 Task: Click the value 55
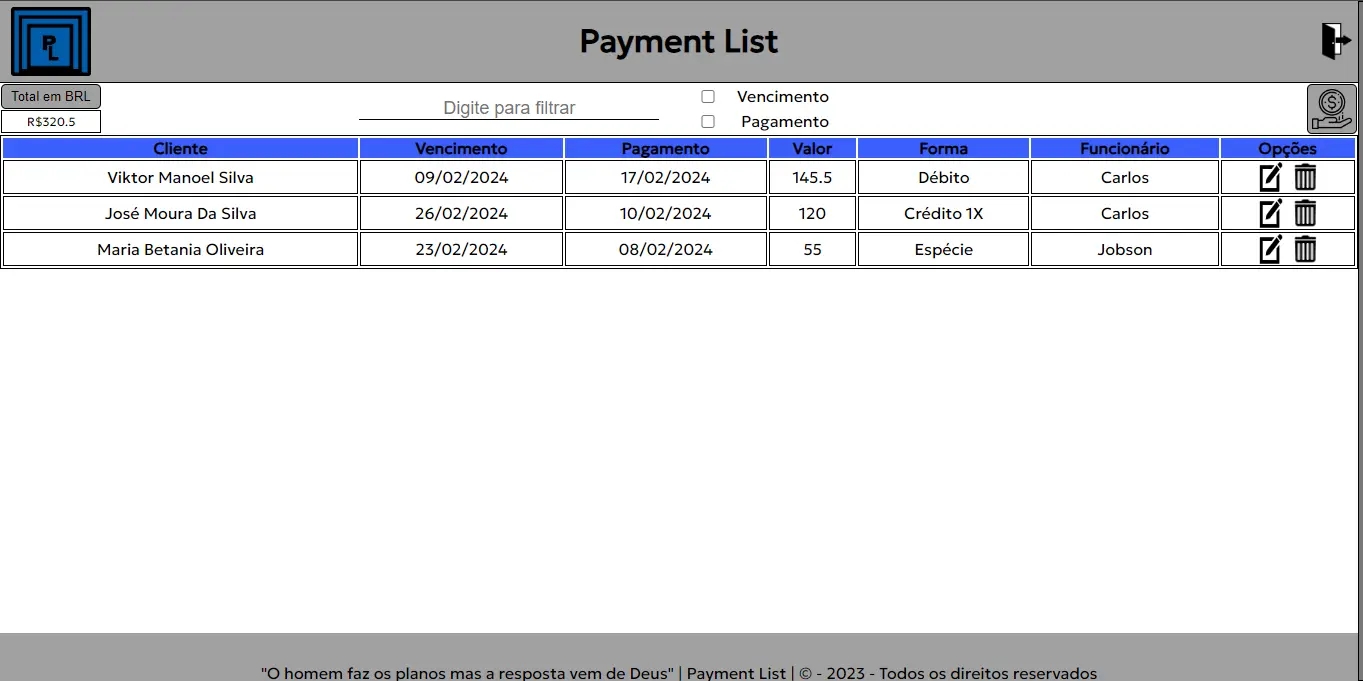tap(812, 250)
